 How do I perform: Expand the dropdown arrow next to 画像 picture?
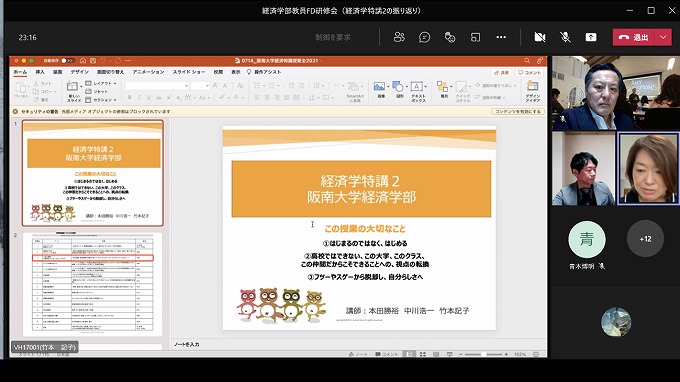point(387,87)
